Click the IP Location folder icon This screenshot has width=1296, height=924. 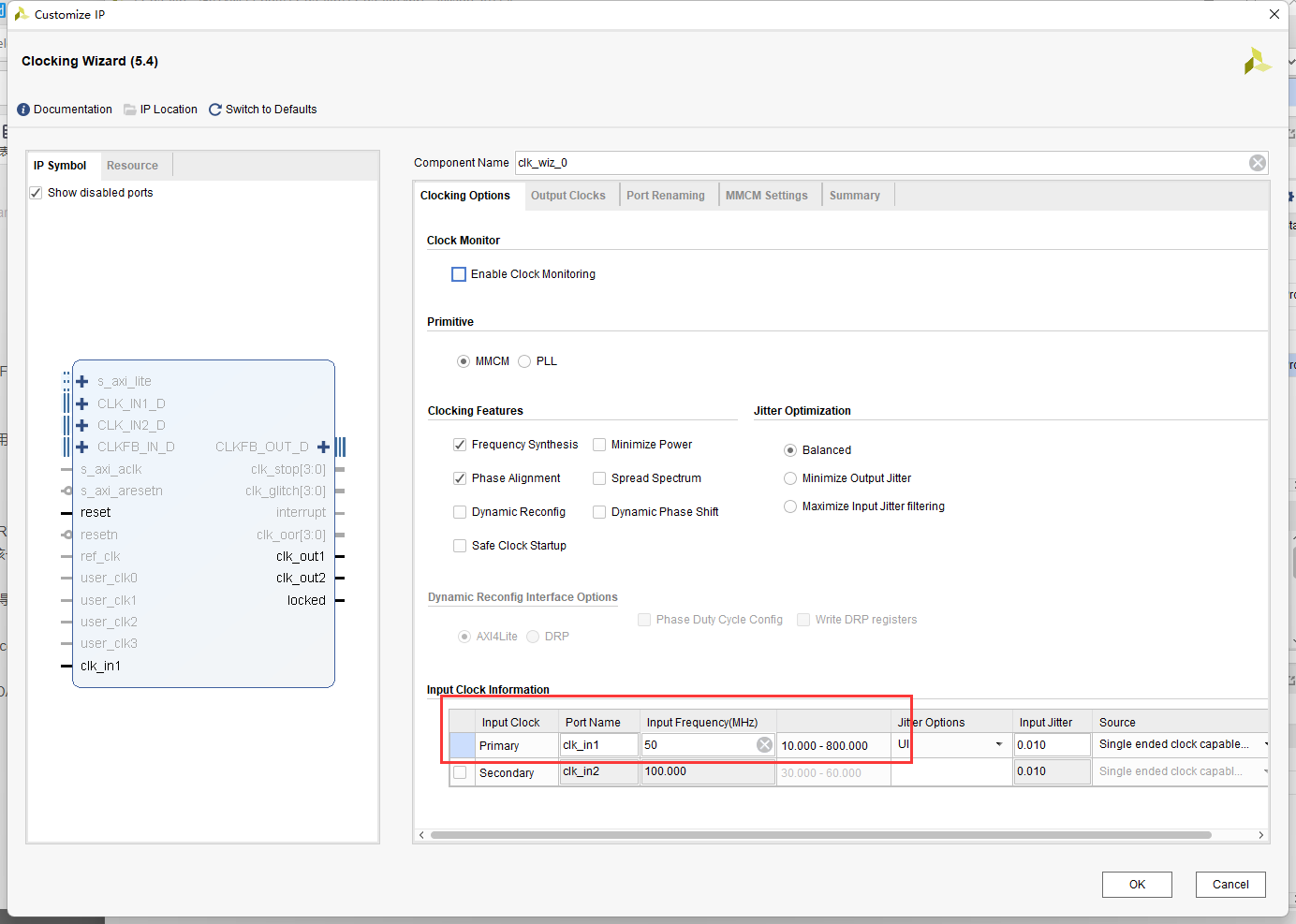coord(130,110)
